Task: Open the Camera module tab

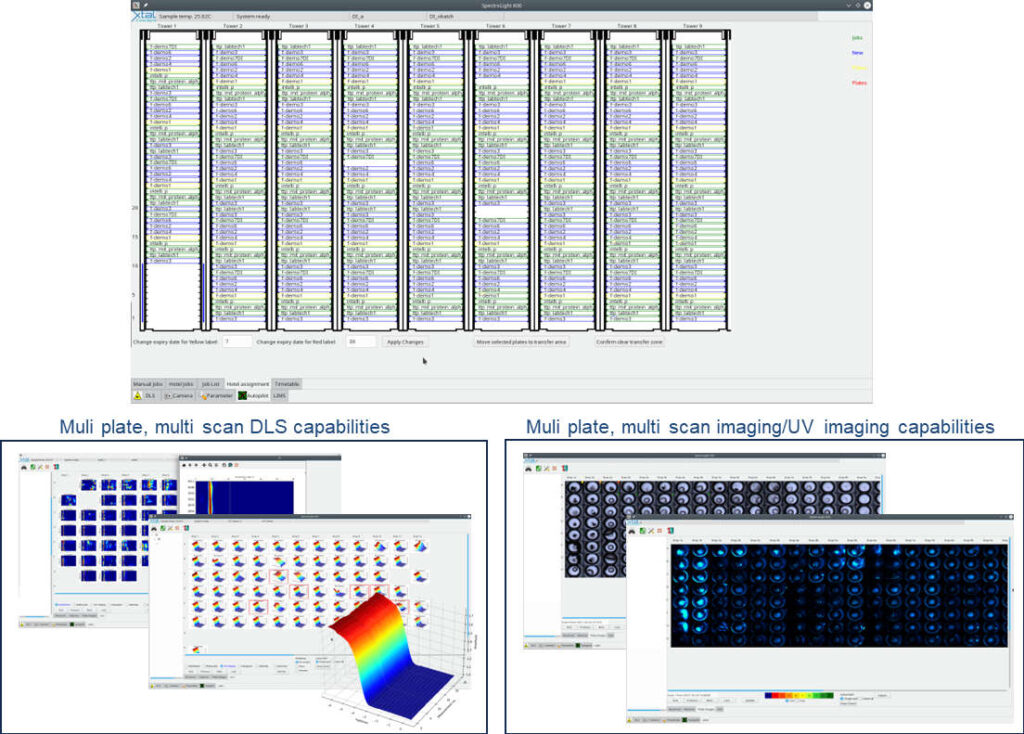Action: 178,396
